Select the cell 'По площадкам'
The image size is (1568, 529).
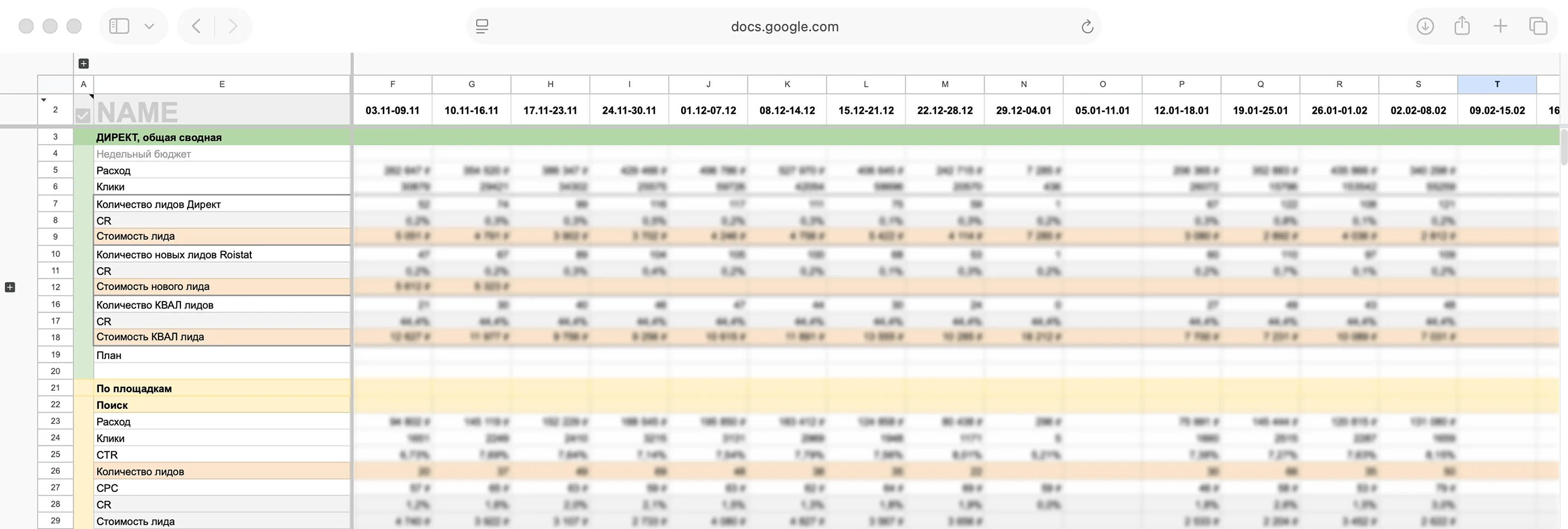click(x=221, y=388)
